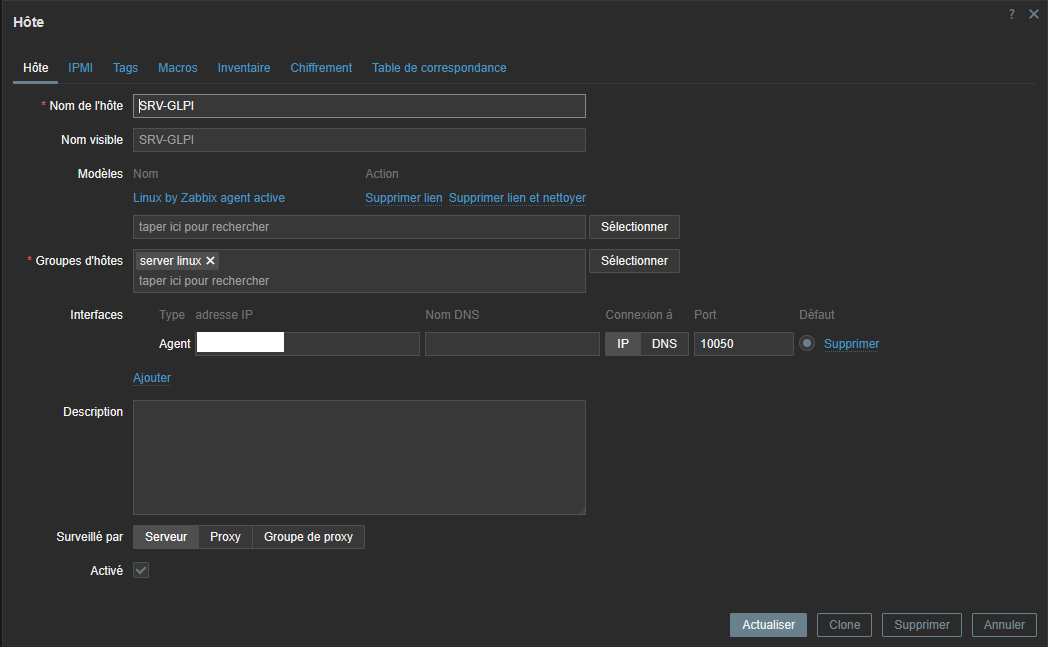This screenshot has height=647, width=1048.
Task: Open the Hôte tab
Action: pyautogui.click(x=35, y=68)
